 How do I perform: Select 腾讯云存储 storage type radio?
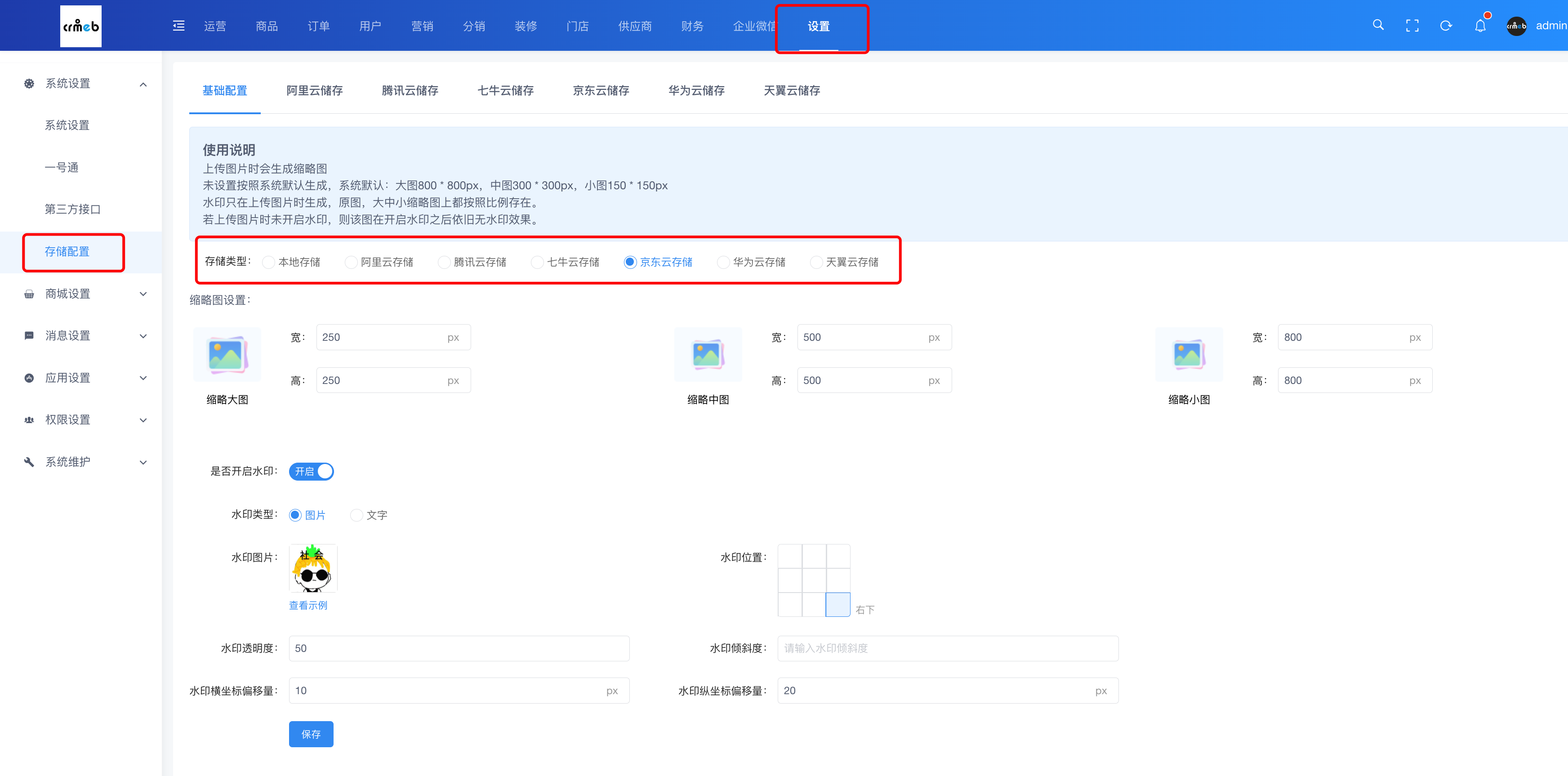[x=444, y=262]
